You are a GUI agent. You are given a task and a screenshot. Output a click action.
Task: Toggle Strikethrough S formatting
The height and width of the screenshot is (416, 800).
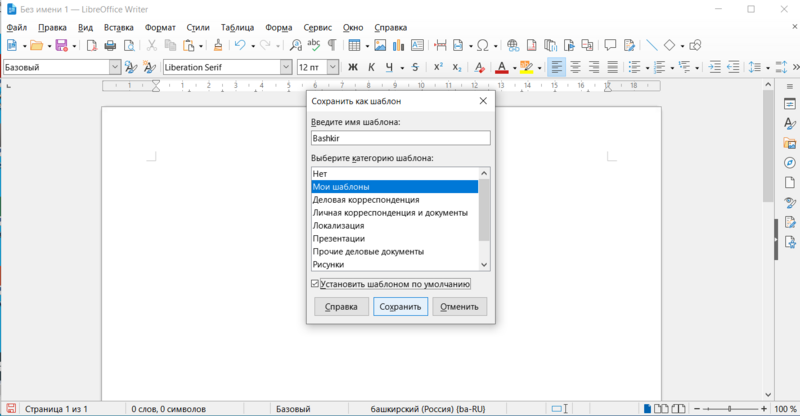415,67
